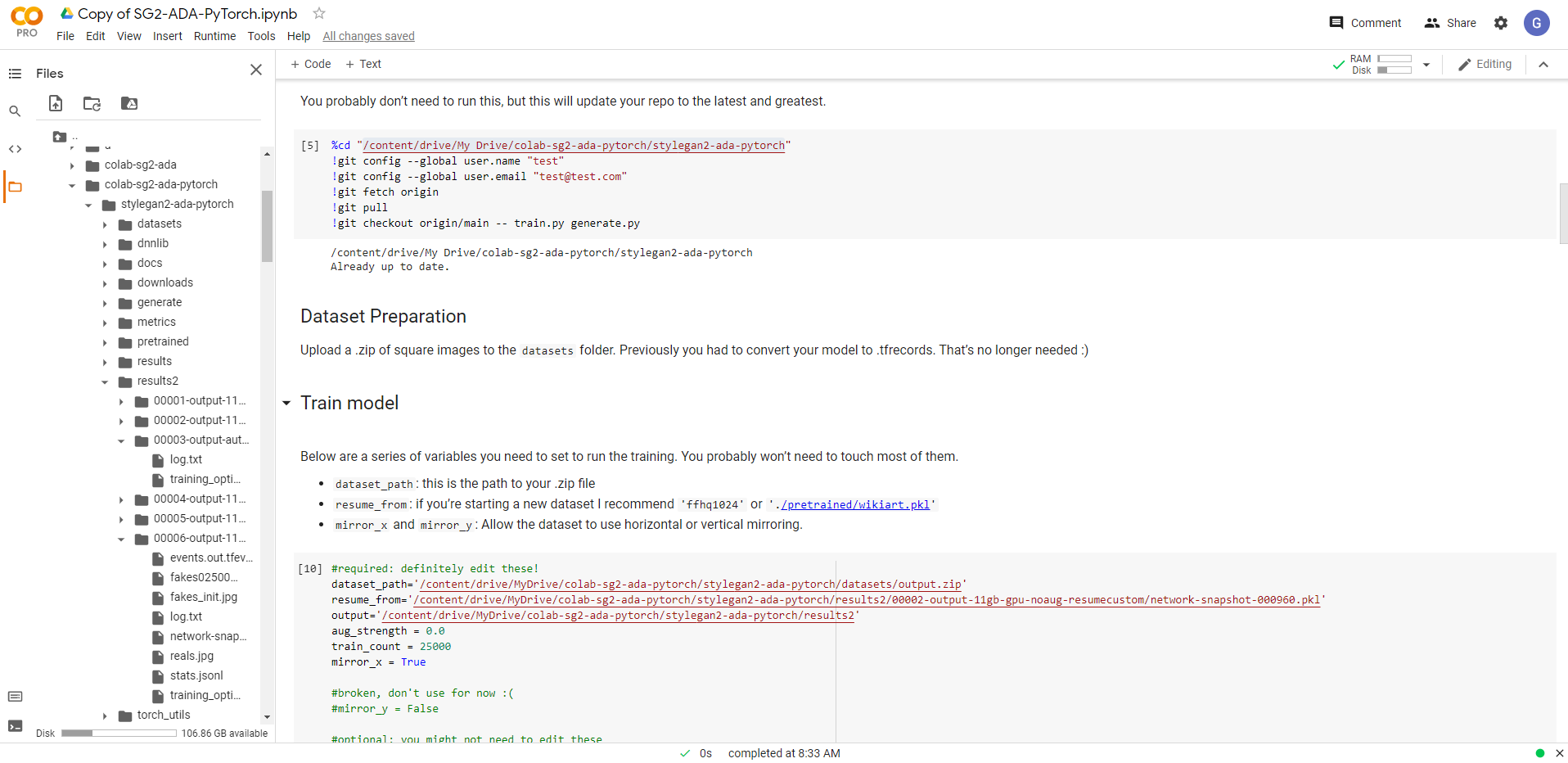The width and height of the screenshot is (1568, 763).
Task: Expand the torch_utils folder
Action: coord(105,716)
